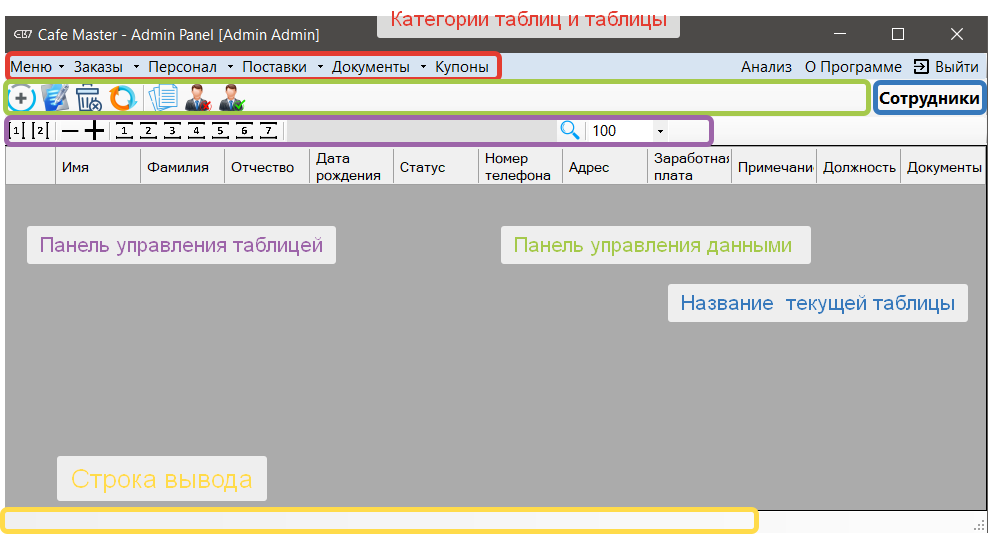Click the delete record trash icon
Viewport: 990px width, 534px height.
pyautogui.click(x=88, y=98)
